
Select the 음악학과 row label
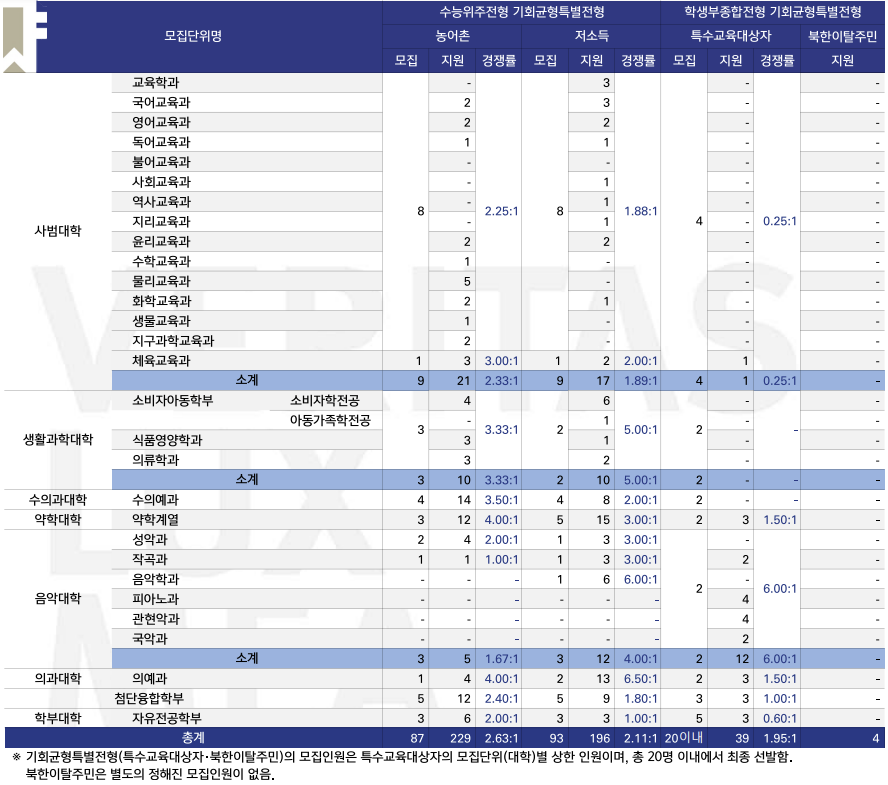[155, 579]
